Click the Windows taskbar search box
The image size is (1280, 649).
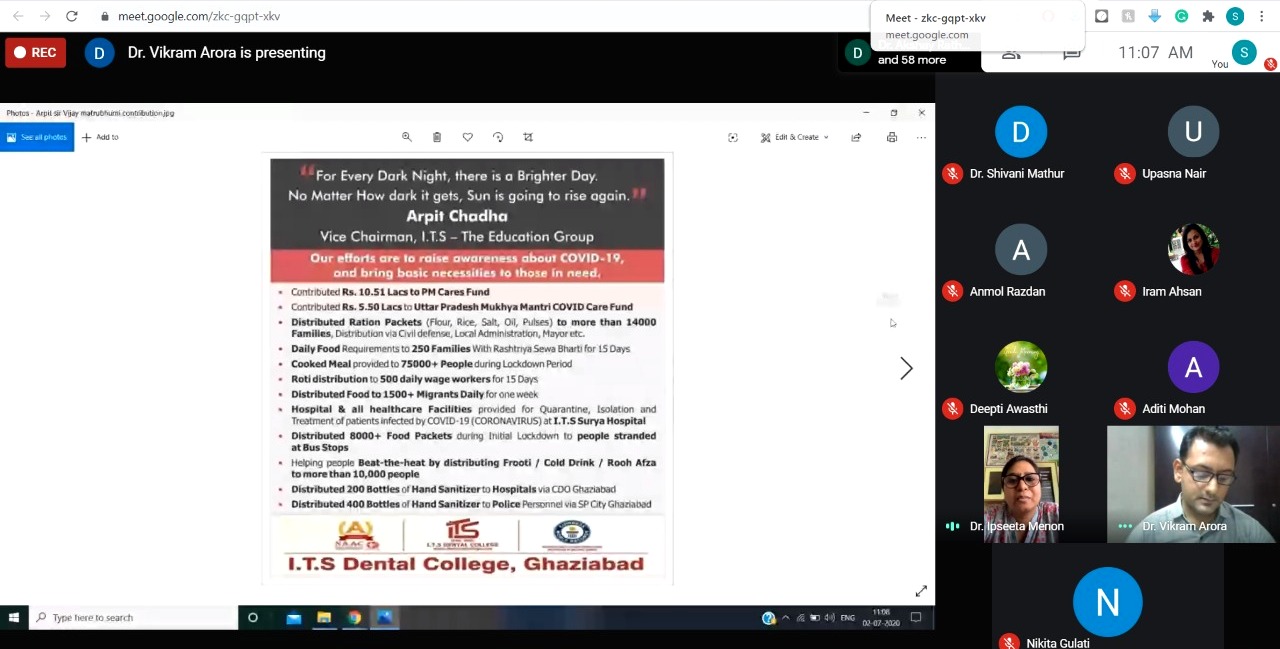click(133, 618)
